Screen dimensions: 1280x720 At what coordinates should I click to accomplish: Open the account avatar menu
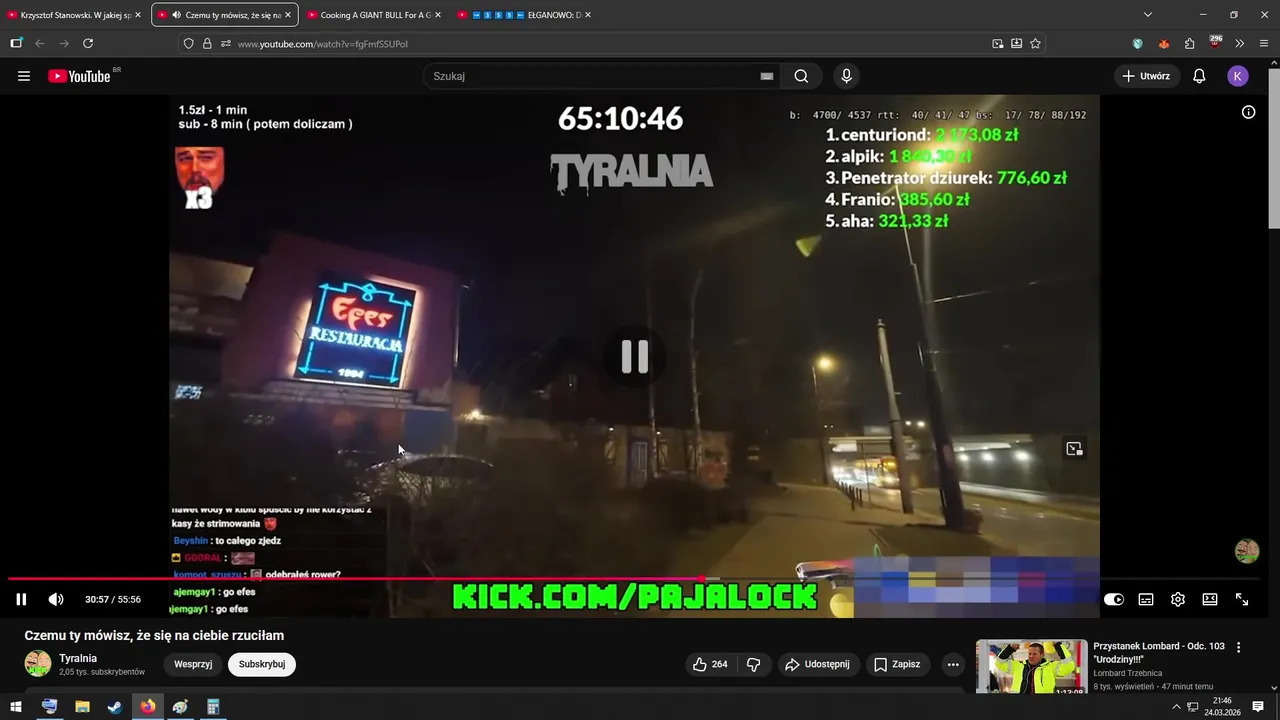tap(1238, 76)
